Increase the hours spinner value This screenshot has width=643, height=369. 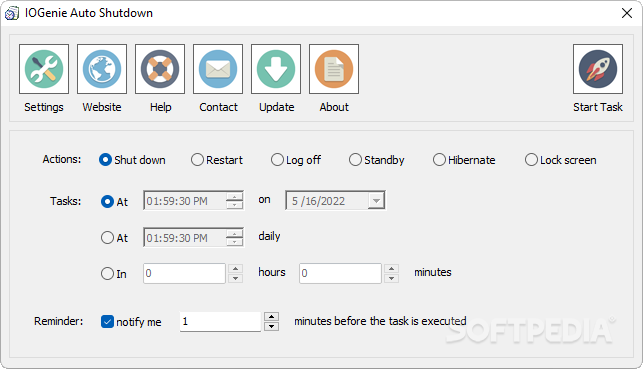[x=235, y=269]
